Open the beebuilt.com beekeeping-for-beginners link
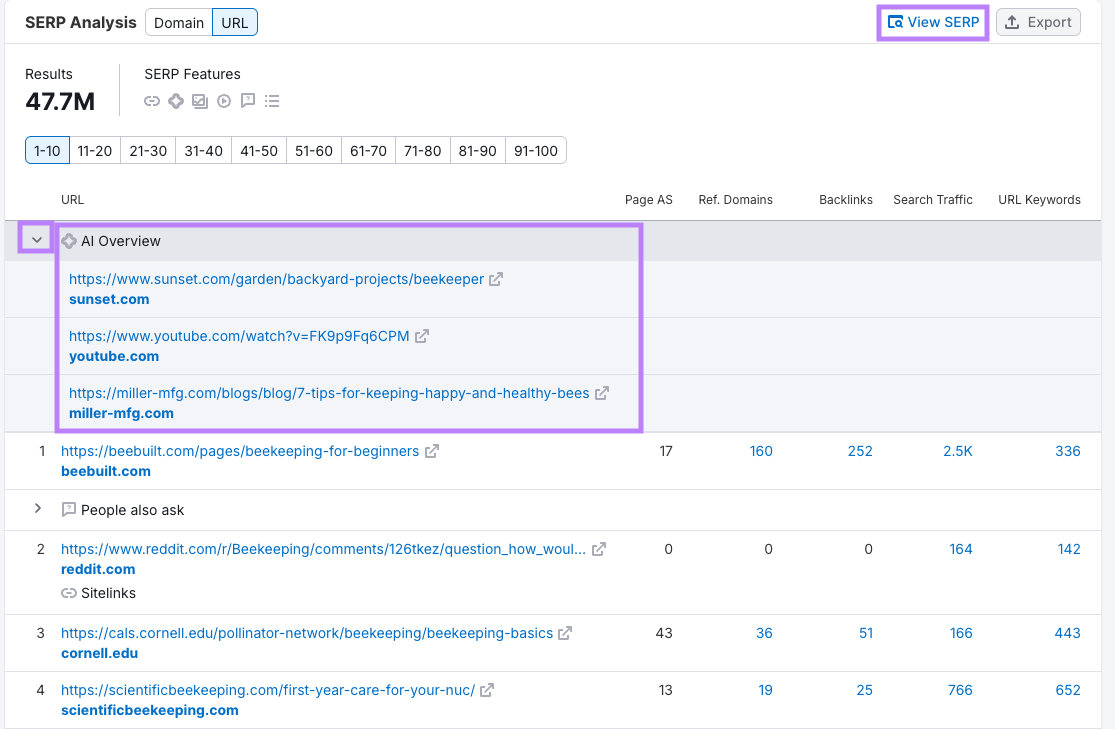This screenshot has width=1115, height=729. pyautogui.click(x=238, y=451)
